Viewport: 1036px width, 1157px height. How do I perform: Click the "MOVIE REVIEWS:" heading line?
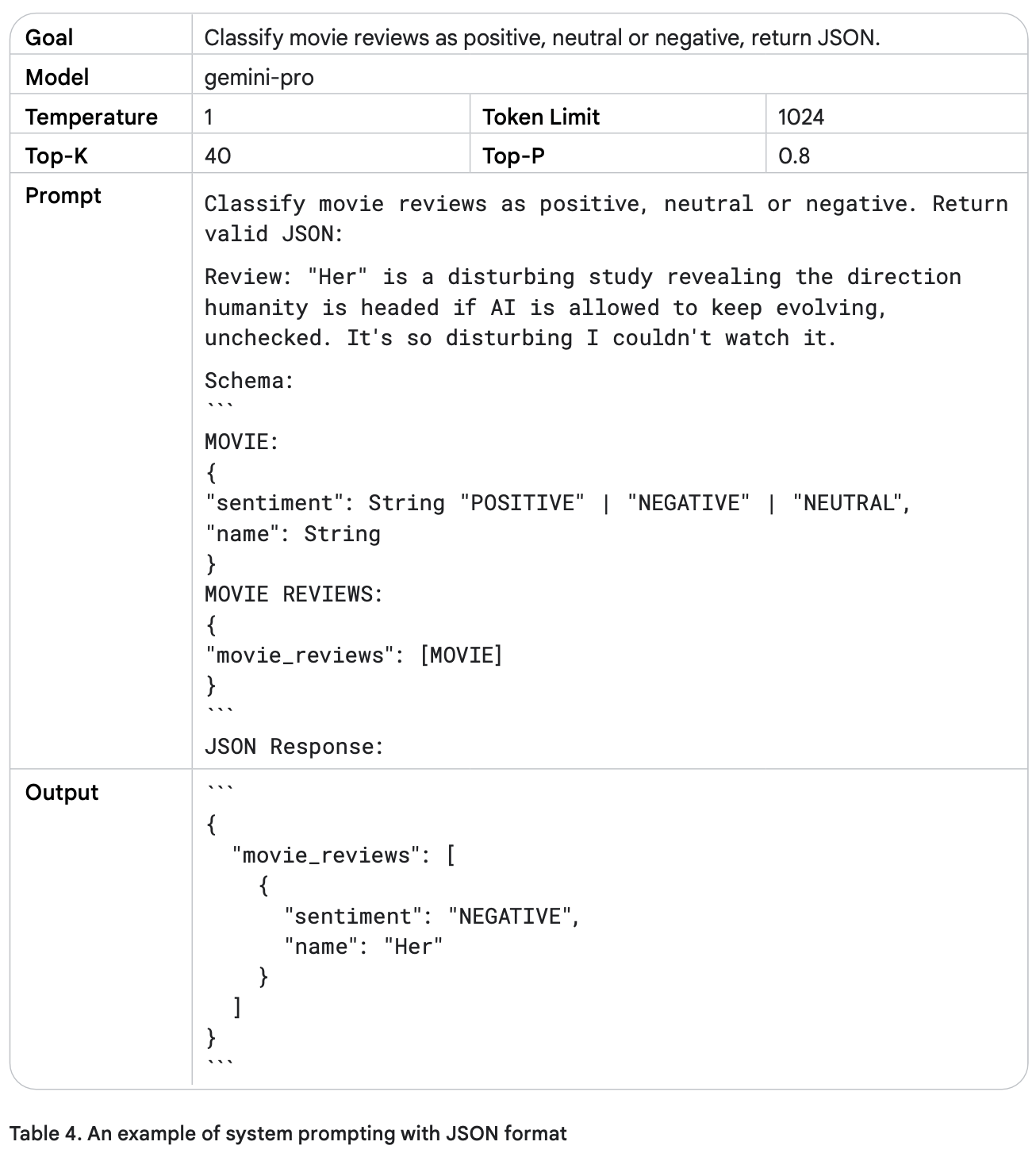pos(294,594)
